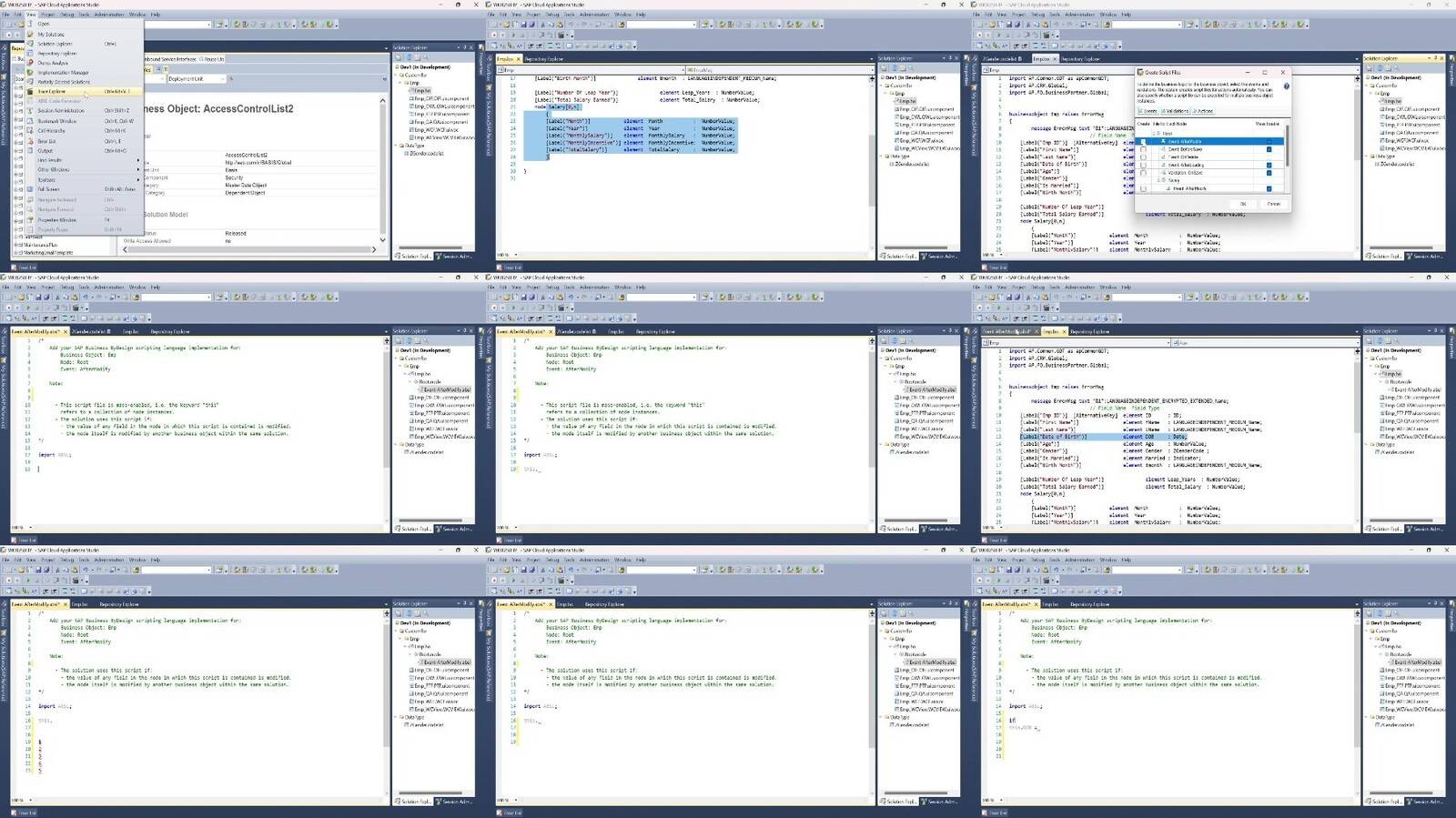The image size is (1456, 818).
Task: Click the Session Administration icon in View menu
Action: tap(30, 111)
